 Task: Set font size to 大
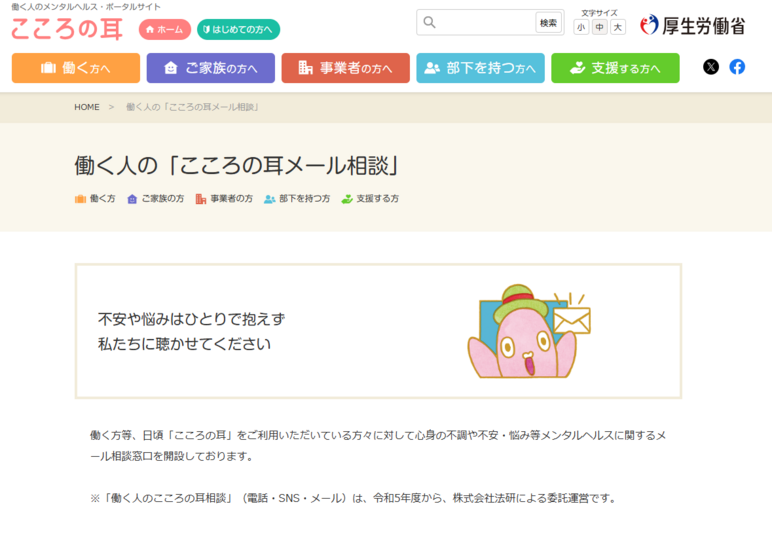click(x=617, y=27)
